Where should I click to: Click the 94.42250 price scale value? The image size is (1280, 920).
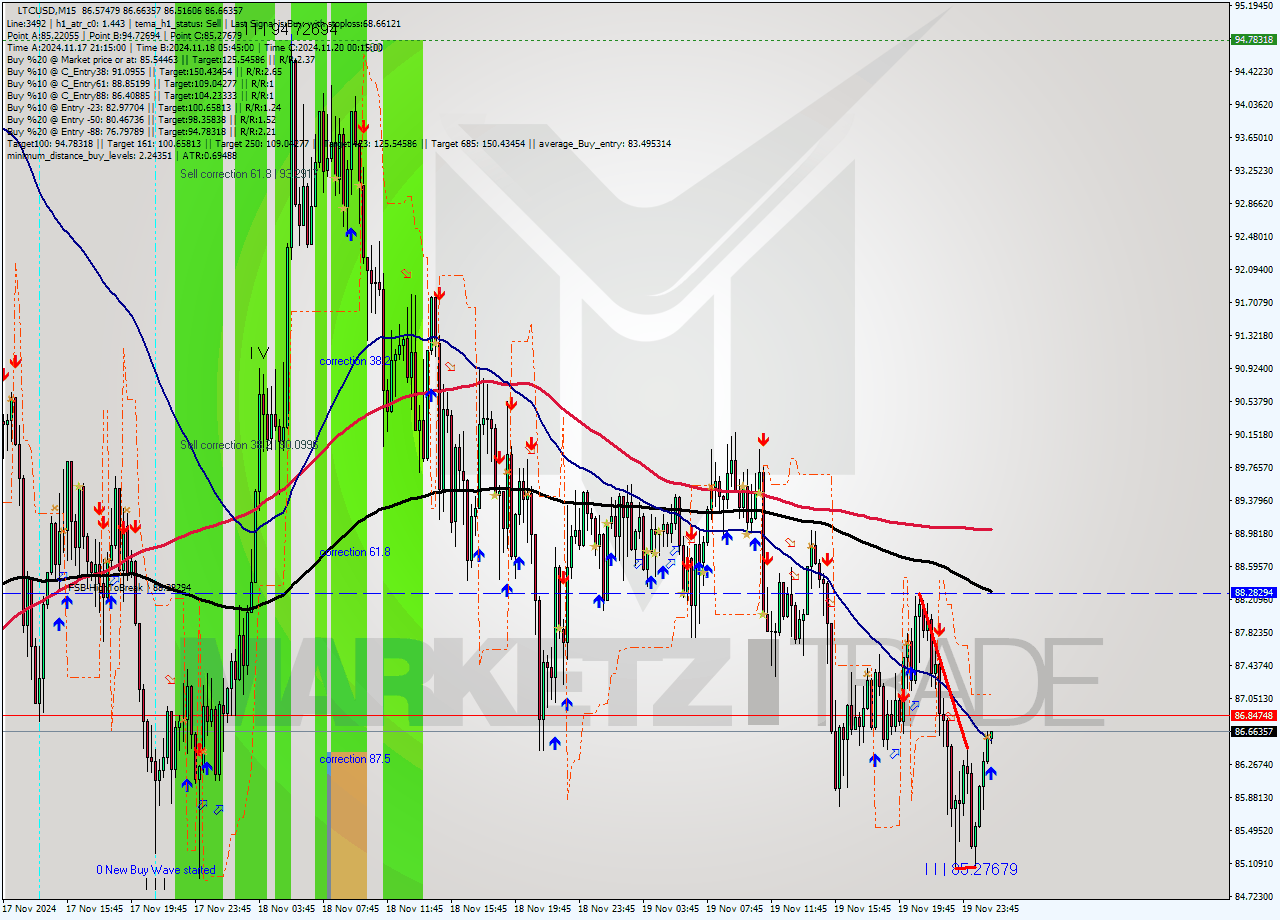[x=1254, y=71]
